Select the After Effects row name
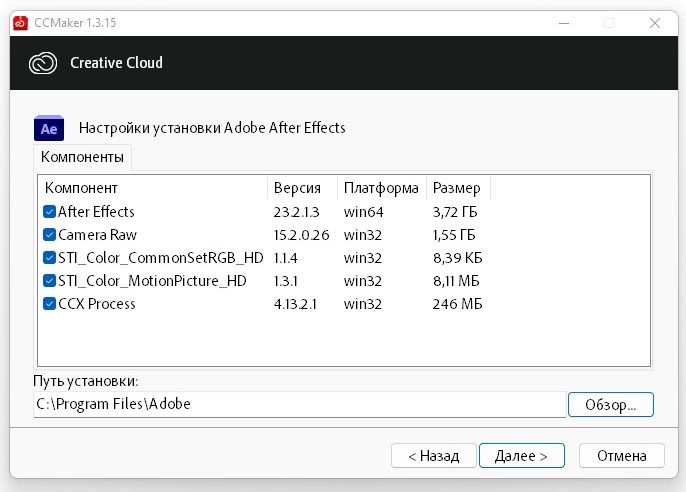The image size is (686, 492). (96, 212)
